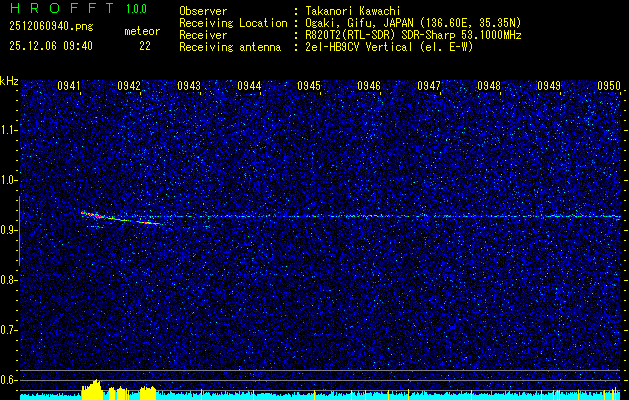Select the 0946 time marker
The height and width of the screenshot is (400, 629).
click(369, 87)
